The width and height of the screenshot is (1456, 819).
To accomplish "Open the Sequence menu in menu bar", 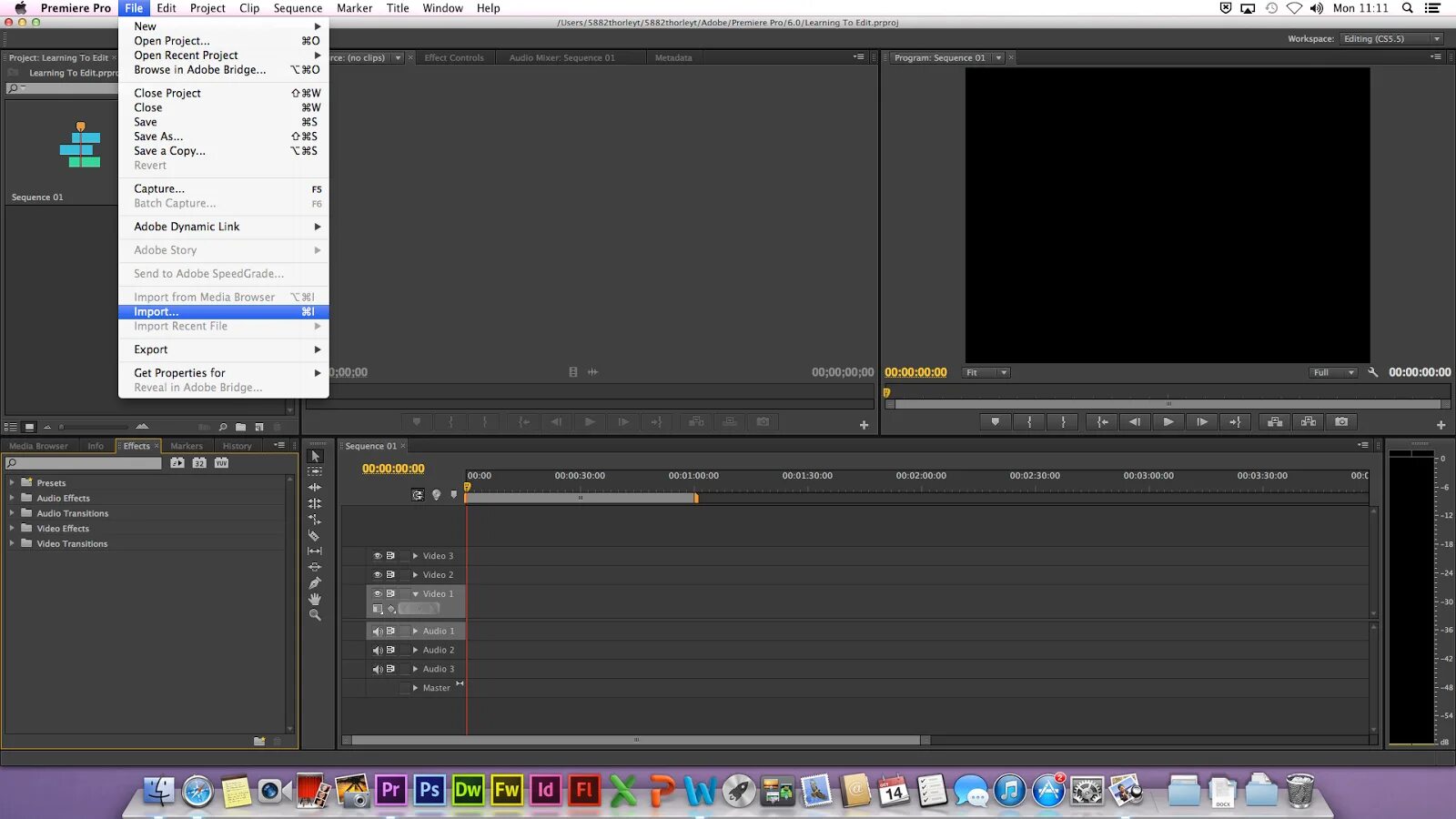I will 298,8.
